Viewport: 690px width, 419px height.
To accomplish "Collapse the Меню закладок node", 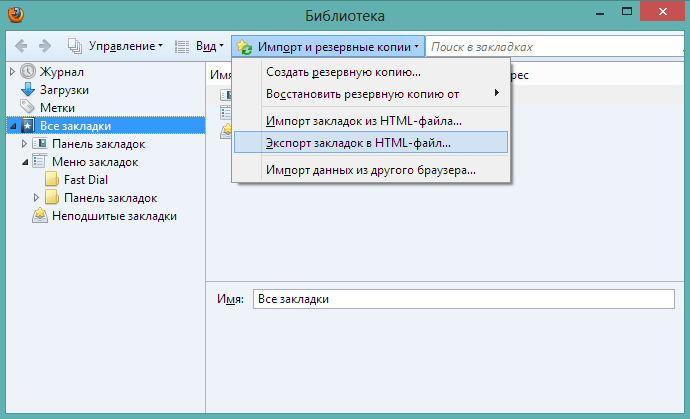I will [x=25, y=162].
